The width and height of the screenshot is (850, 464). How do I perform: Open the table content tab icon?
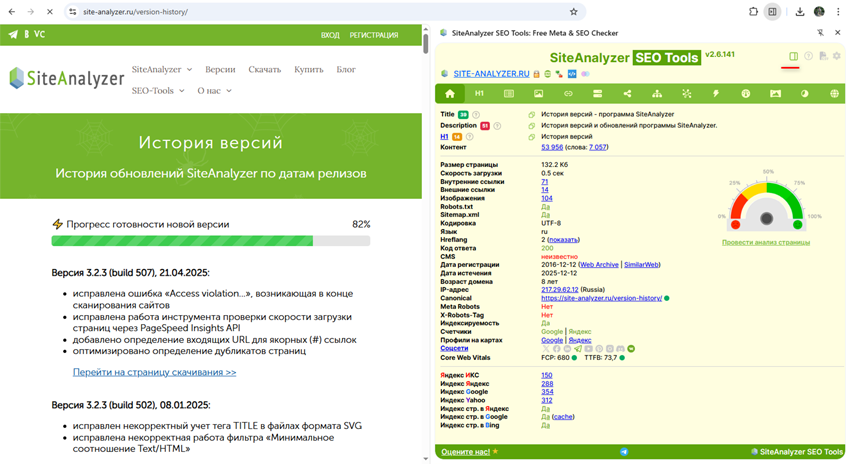click(x=508, y=94)
